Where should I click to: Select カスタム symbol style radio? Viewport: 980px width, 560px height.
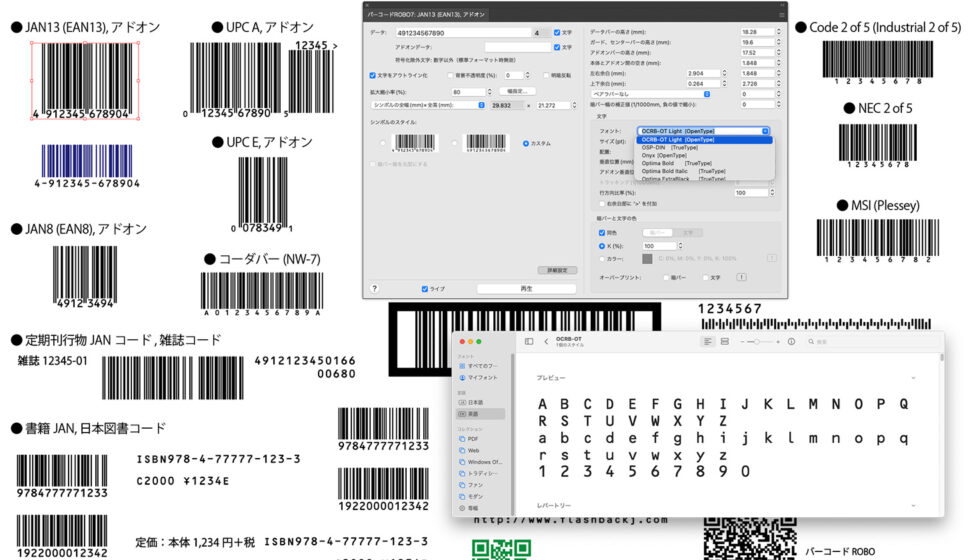click(x=526, y=143)
